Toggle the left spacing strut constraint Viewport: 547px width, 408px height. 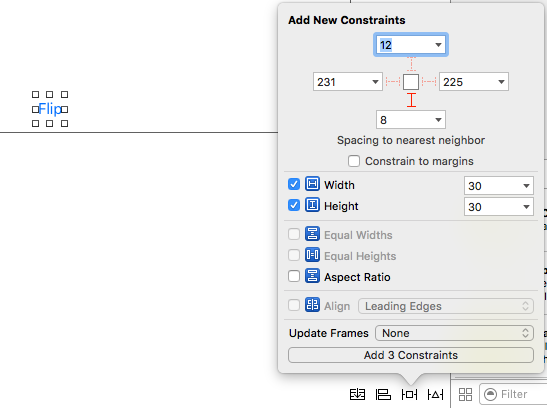click(x=393, y=82)
